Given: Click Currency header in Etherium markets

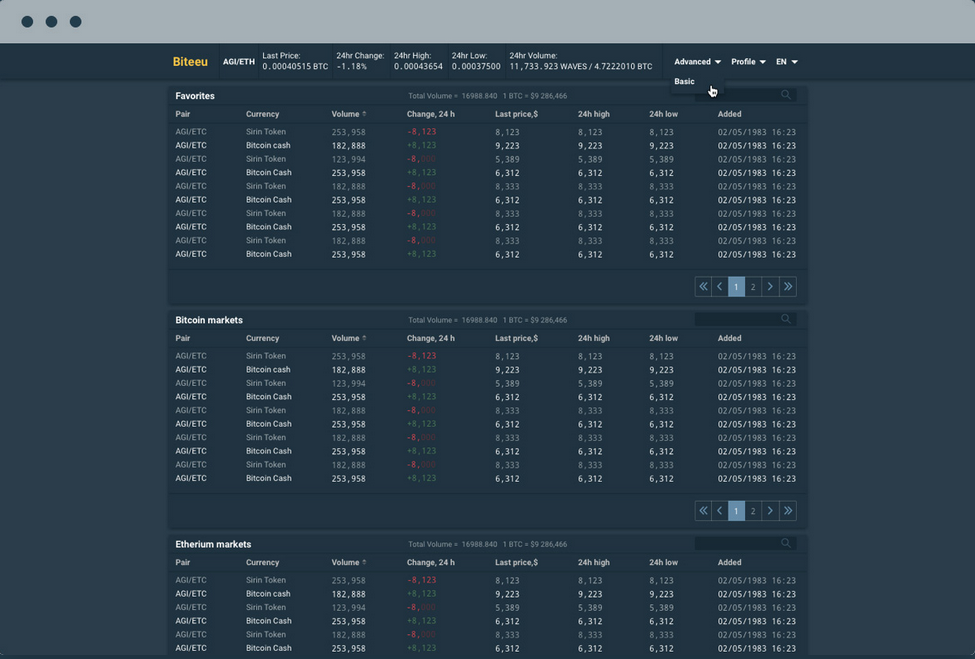Looking at the screenshot, I should [x=262, y=562].
